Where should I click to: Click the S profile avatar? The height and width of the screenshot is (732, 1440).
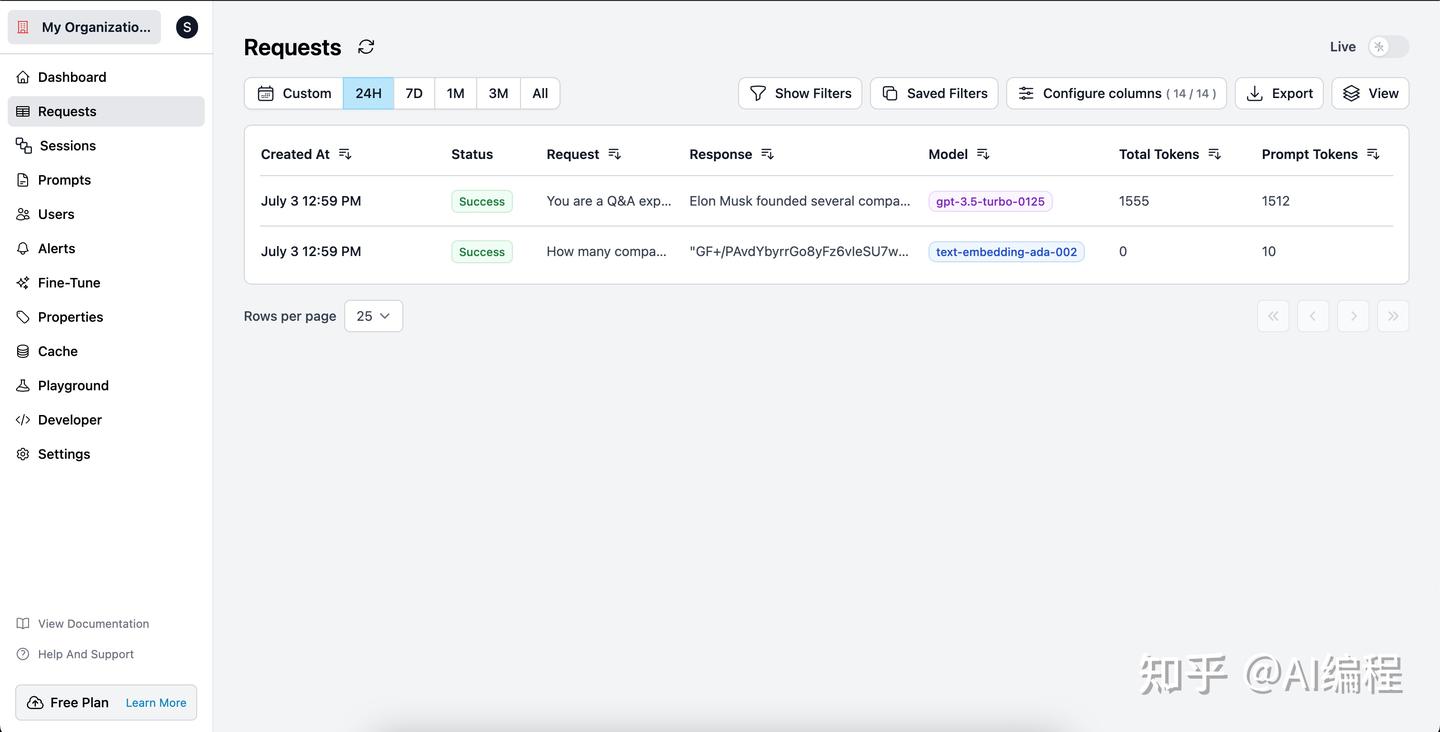point(187,26)
